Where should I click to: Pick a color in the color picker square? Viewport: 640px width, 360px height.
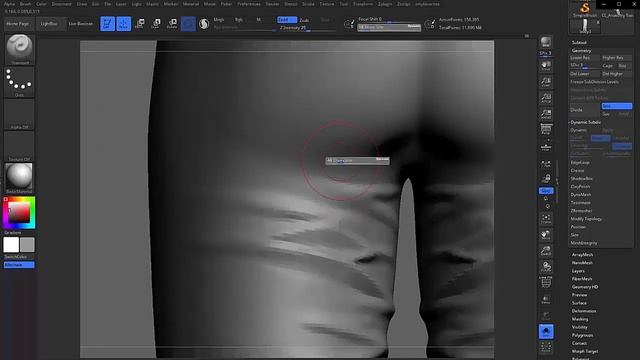[x=19, y=212]
